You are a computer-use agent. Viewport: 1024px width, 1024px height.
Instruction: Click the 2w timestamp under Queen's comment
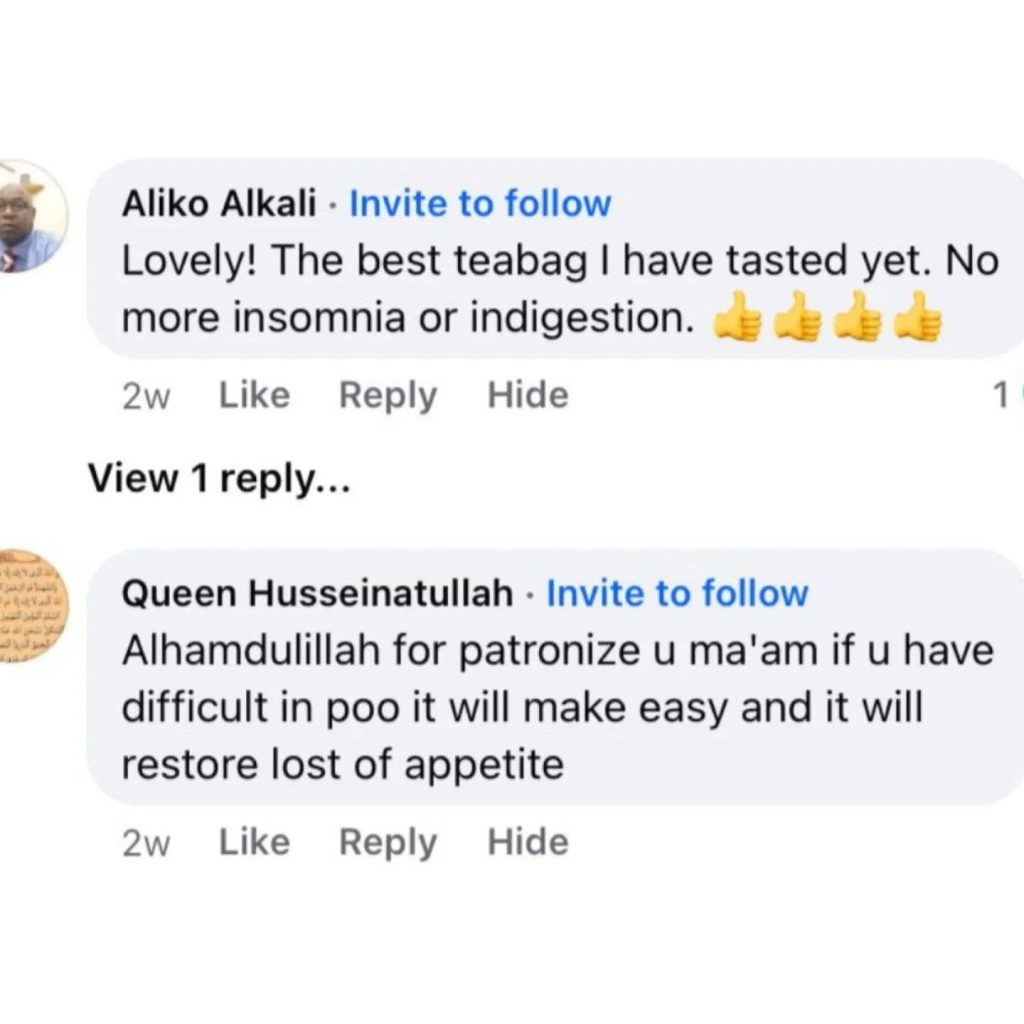coord(146,843)
